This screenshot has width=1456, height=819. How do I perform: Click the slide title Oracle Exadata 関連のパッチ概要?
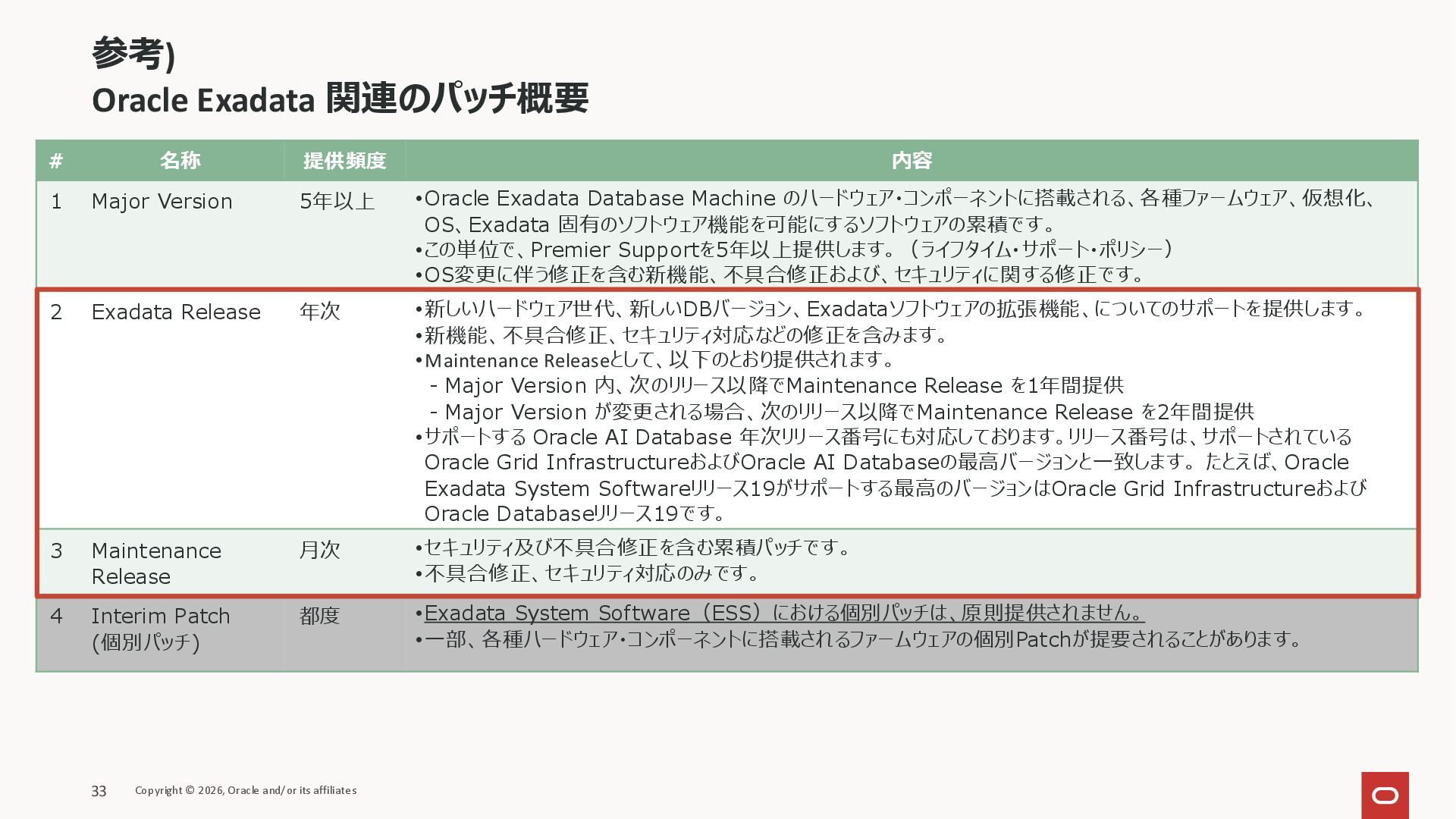340,99
